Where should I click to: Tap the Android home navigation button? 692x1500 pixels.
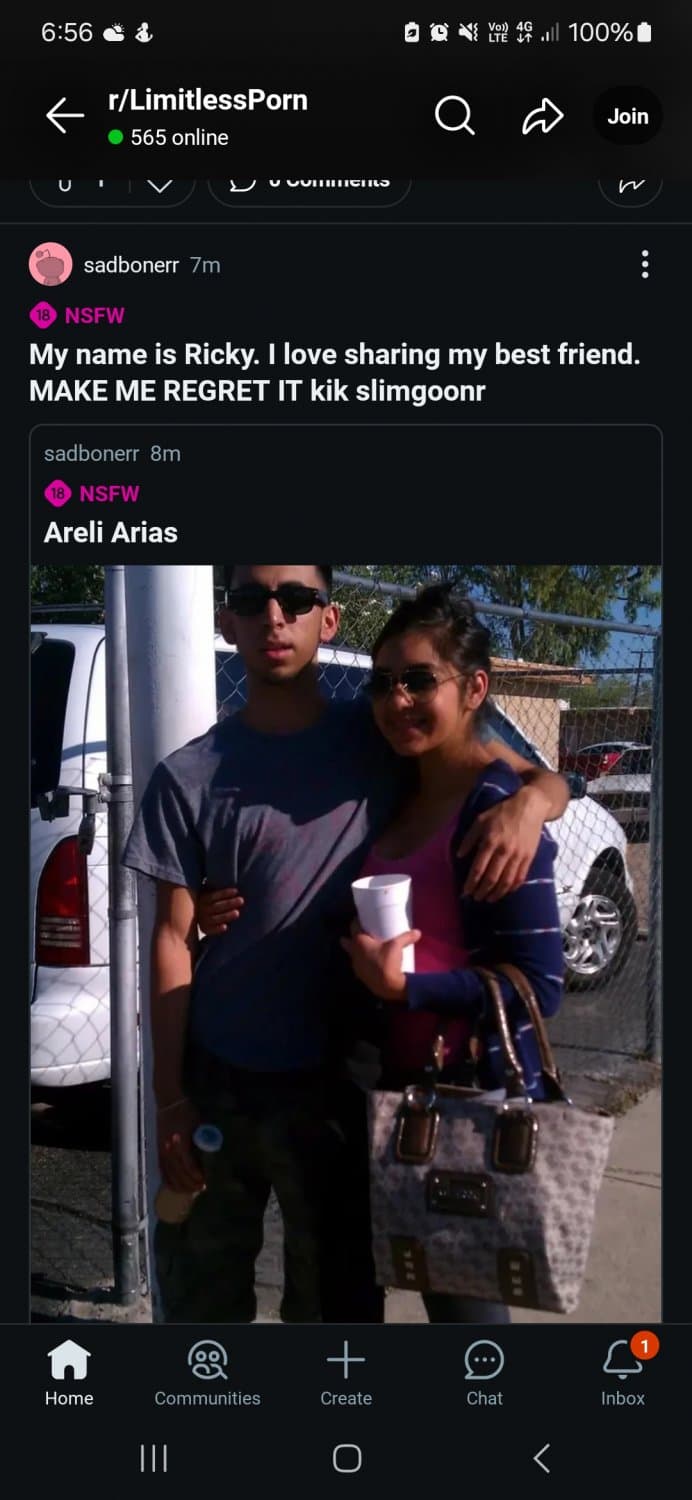[347, 1459]
